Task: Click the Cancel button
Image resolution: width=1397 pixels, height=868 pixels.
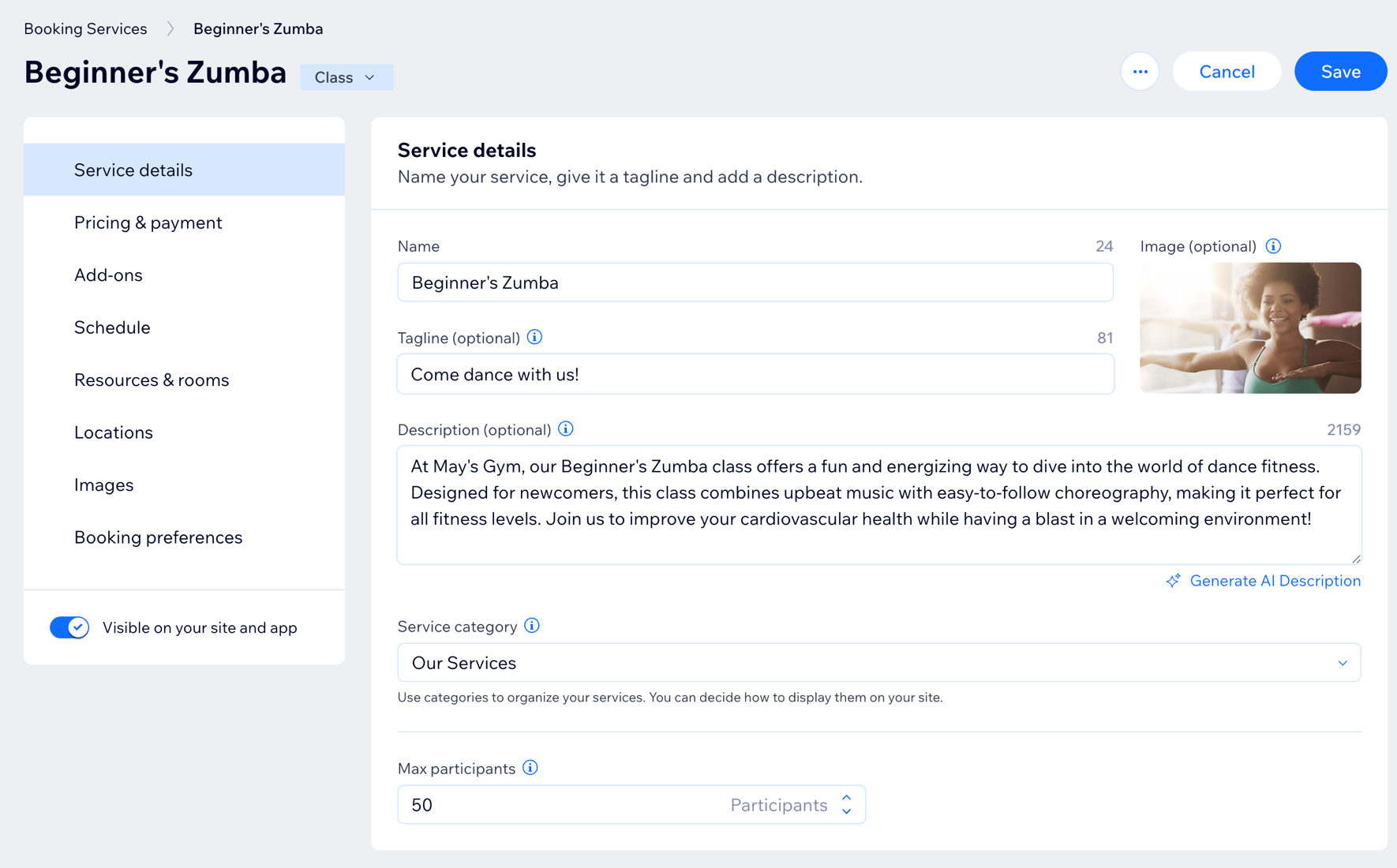Action: pyautogui.click(x=1227, y=72)
